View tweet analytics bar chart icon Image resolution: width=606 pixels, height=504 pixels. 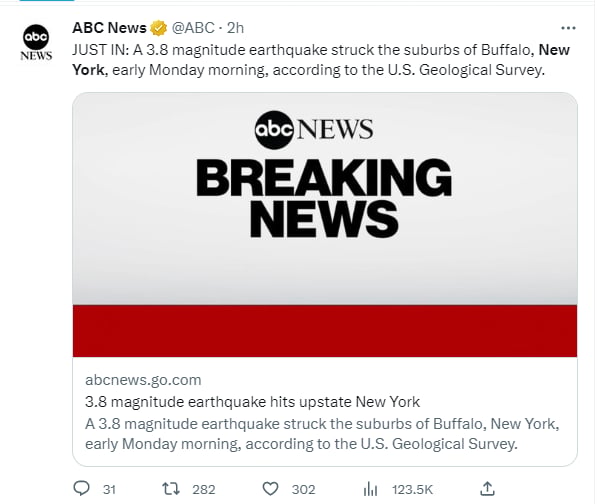(370, 489)
